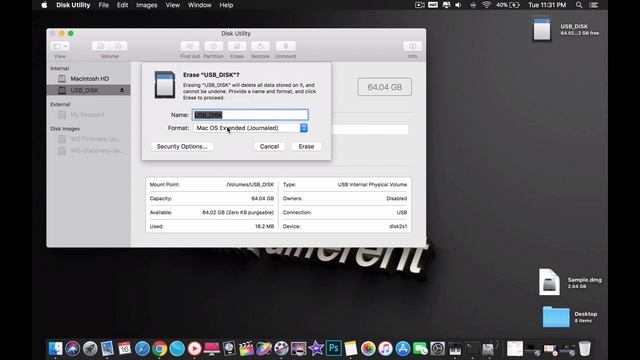
Task: Click the Security Options button
Action: (x=182, y=147)
